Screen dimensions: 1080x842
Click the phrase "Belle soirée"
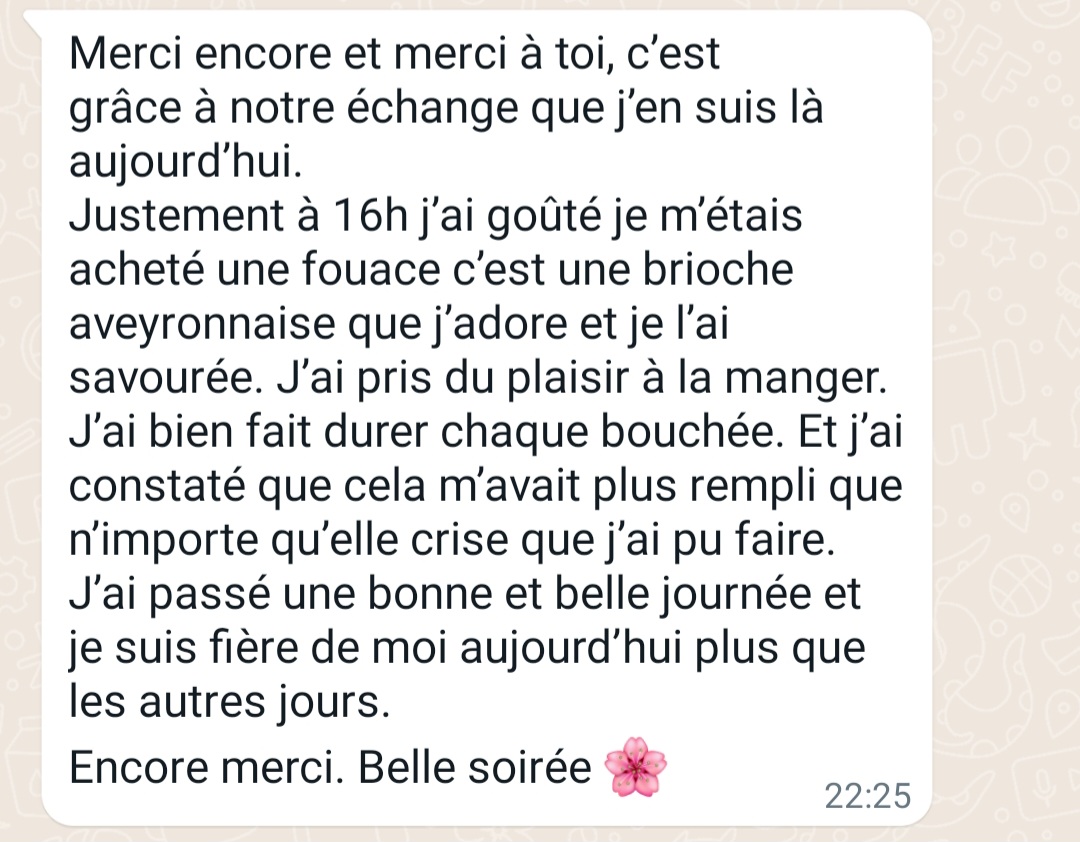coord(475,767)
